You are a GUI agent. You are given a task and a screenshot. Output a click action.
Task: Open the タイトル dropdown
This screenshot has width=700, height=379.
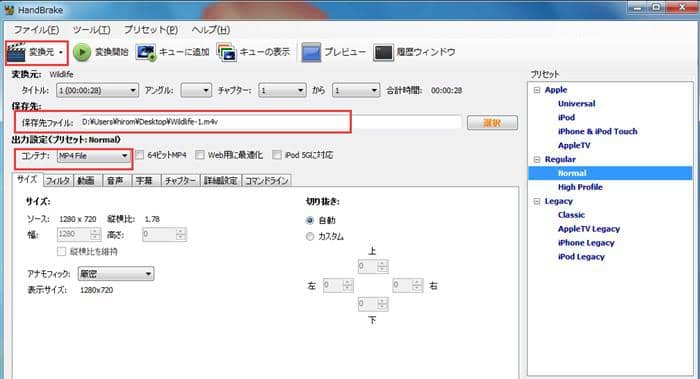97,91
